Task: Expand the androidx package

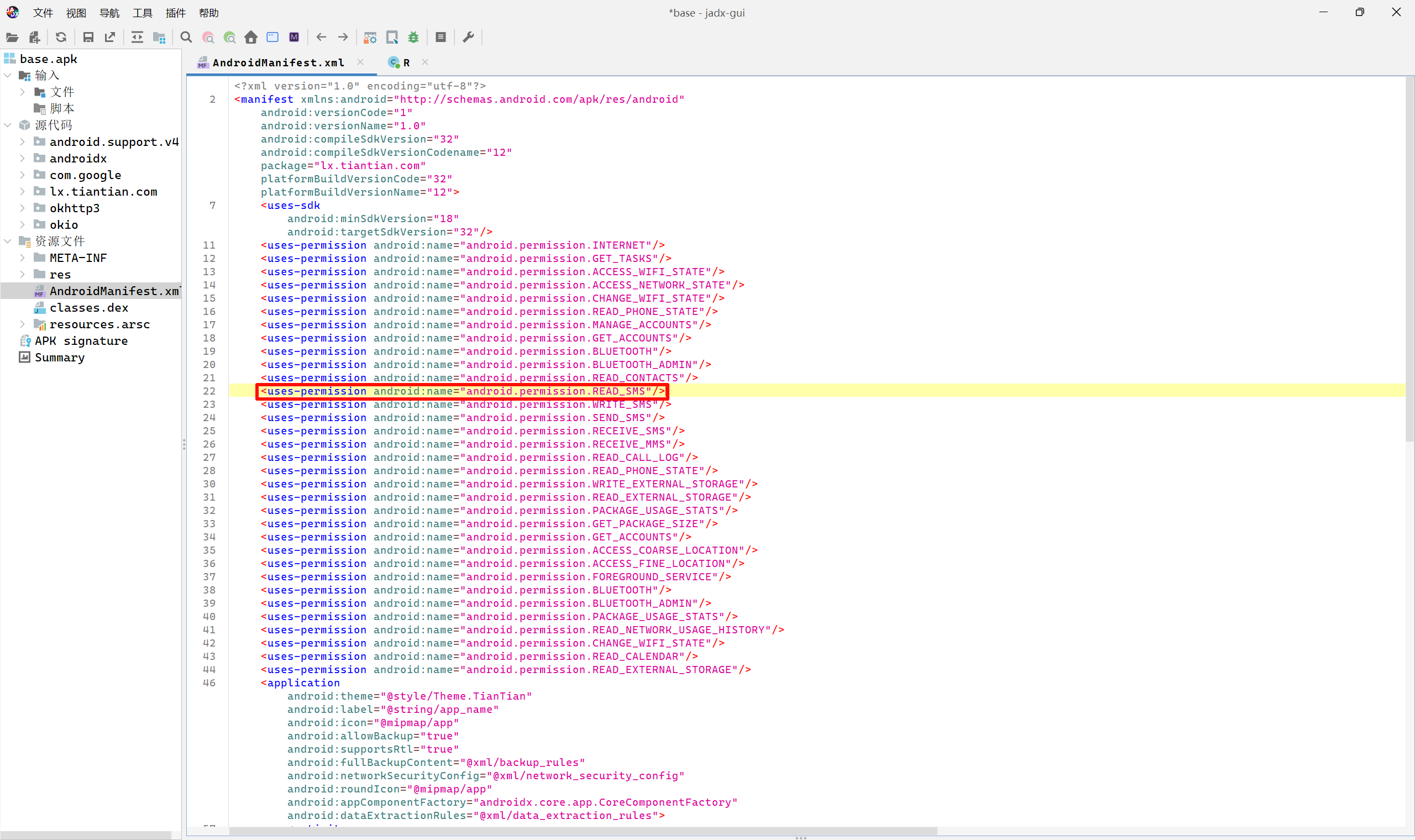Action: (22, 159)
